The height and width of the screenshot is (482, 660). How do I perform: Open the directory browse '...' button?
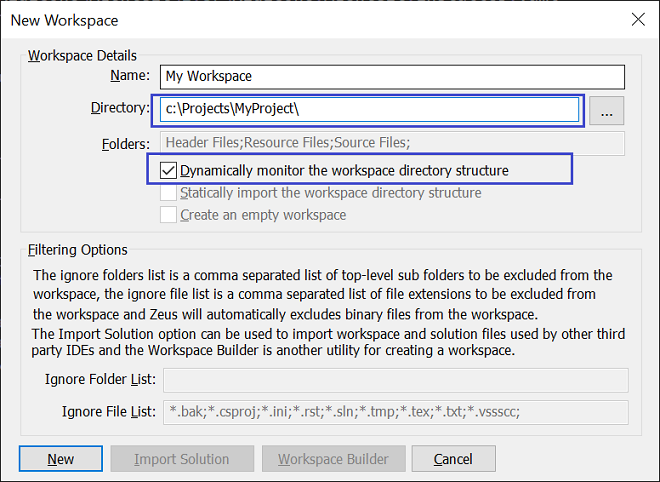tap(607, 111)
